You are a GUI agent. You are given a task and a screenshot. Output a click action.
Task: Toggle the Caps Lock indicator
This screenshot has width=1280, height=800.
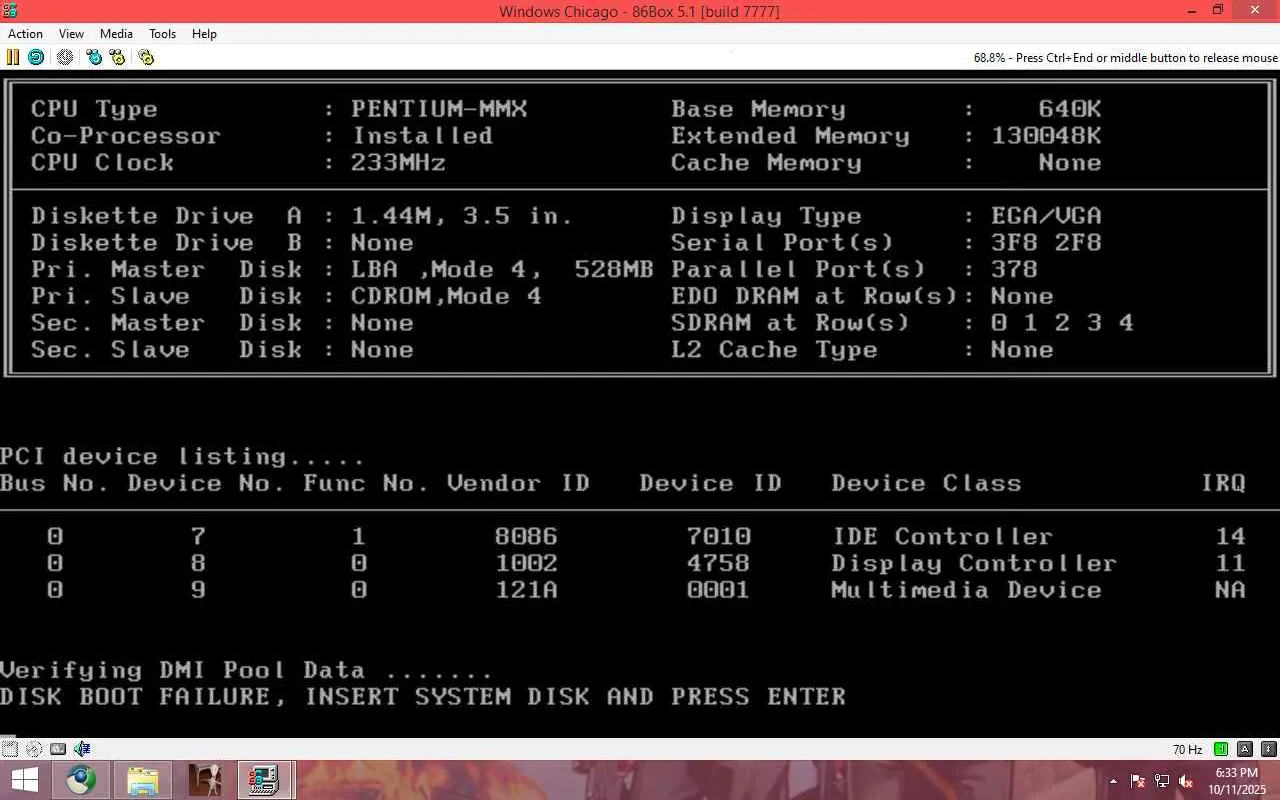tap(1245, 749)
